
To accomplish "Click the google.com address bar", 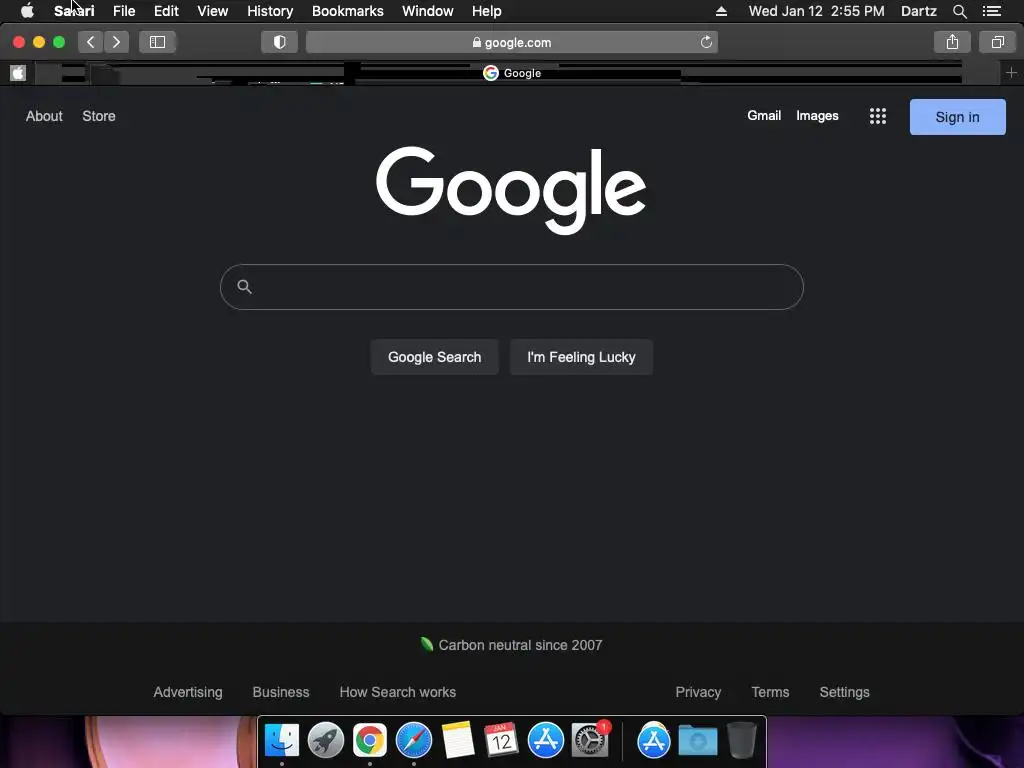I will click(512, 42).
